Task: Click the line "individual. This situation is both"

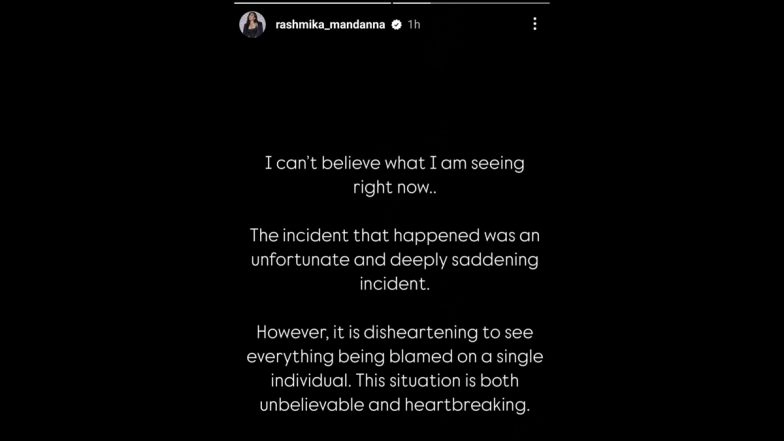Action: tap(394, 379)
